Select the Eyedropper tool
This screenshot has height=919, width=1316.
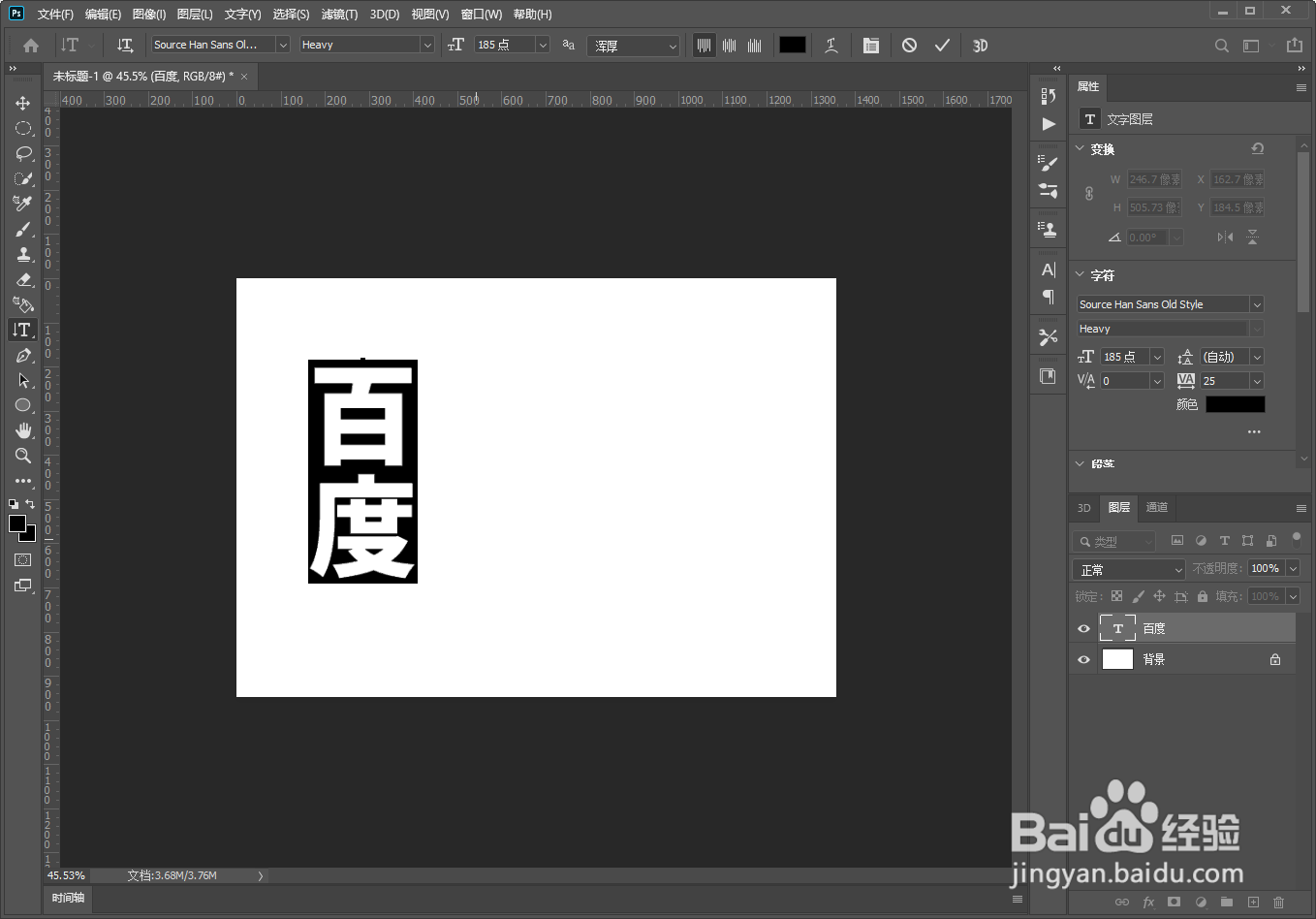click(x=23, y=204)
